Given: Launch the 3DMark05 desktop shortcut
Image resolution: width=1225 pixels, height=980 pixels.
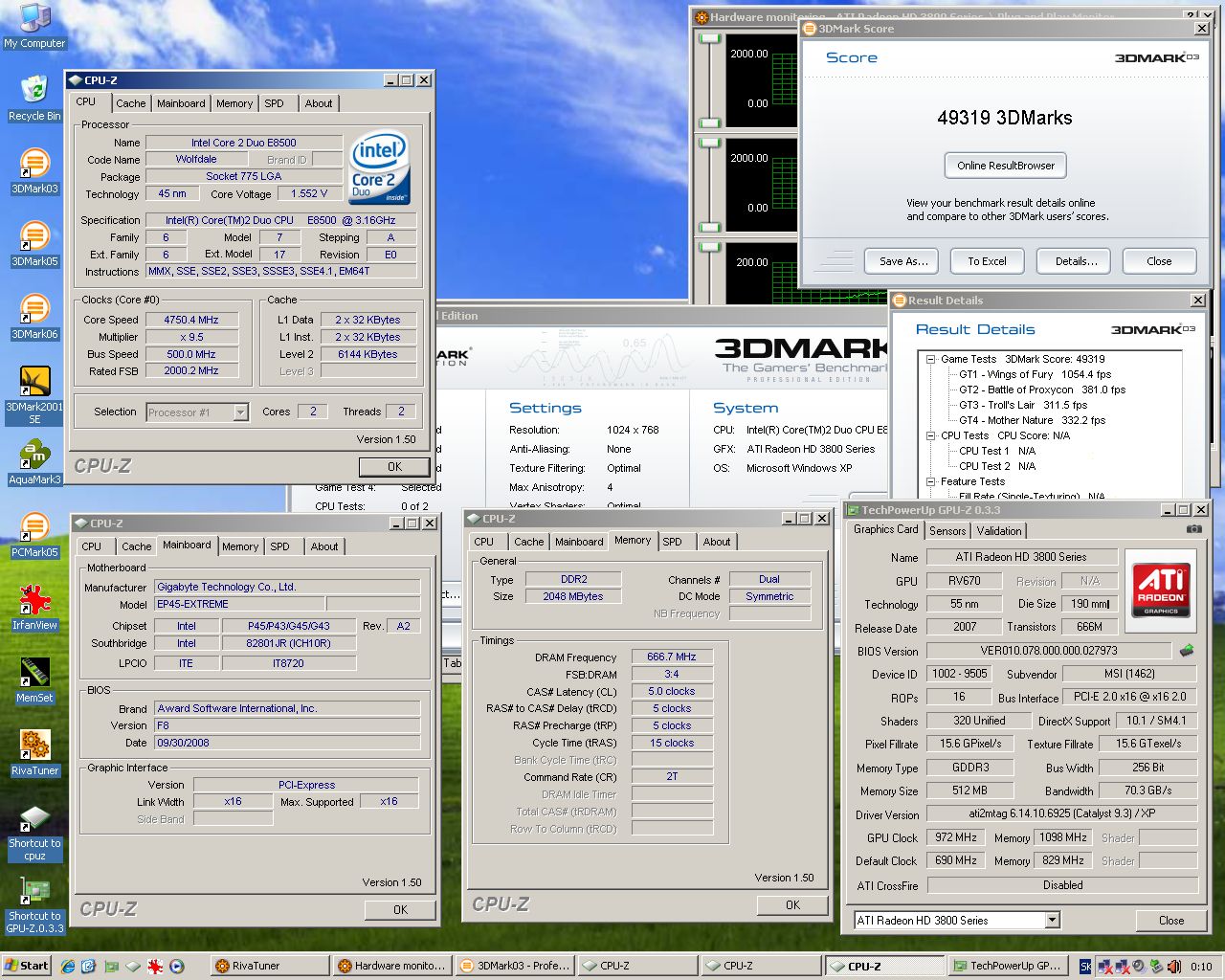Looking at the screenshot, I should pos(34,244).
